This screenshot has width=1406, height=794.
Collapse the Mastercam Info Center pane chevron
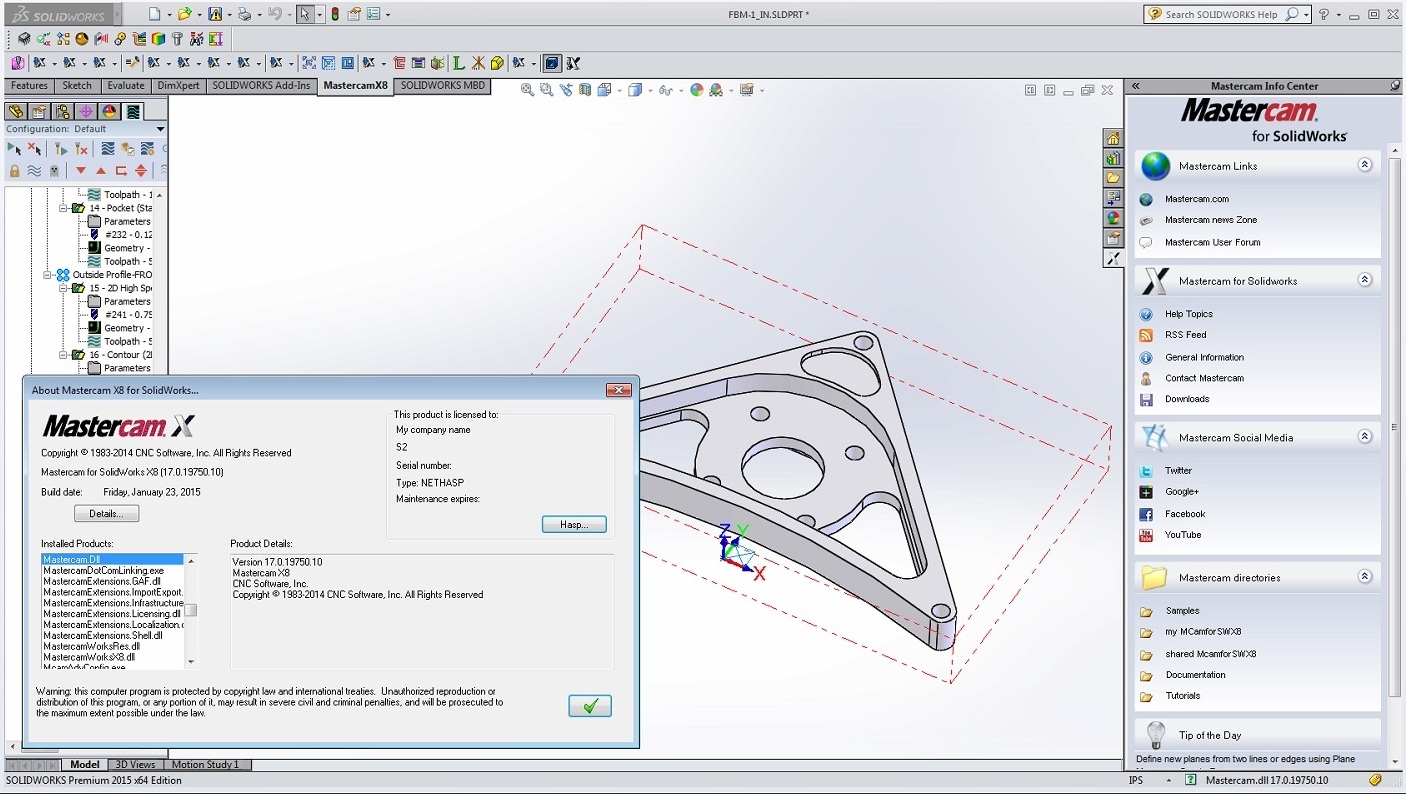[x=1136, y=86]
